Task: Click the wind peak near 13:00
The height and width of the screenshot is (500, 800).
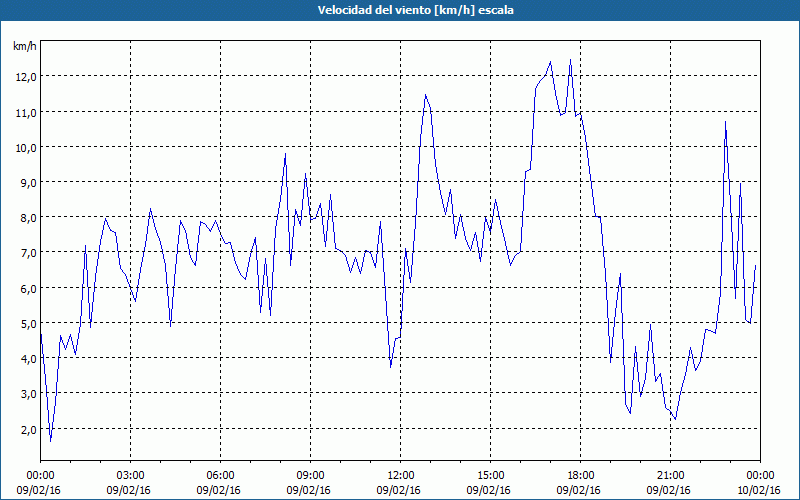Action: pyautogui.click(x=426, y=95)
